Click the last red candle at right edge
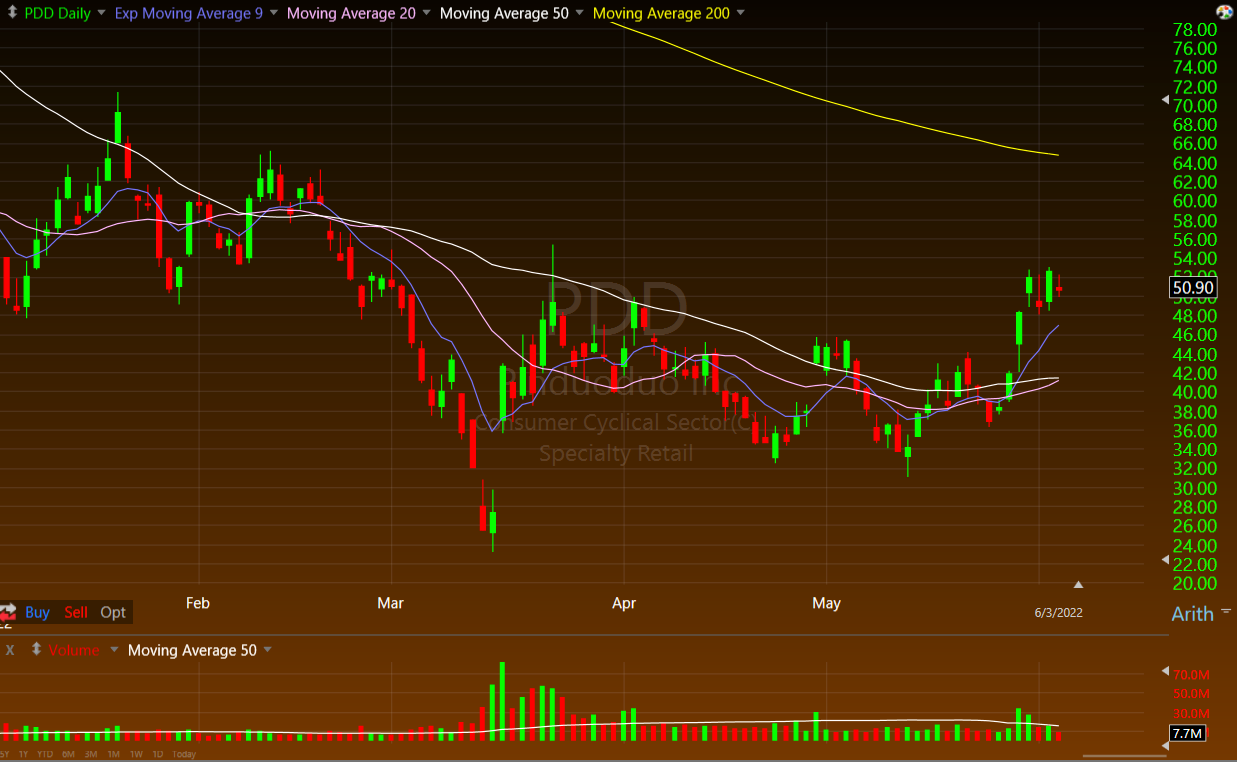The width and height of the screenshot is (1237, 762). pyautogui.click(x=1059, y=289)
